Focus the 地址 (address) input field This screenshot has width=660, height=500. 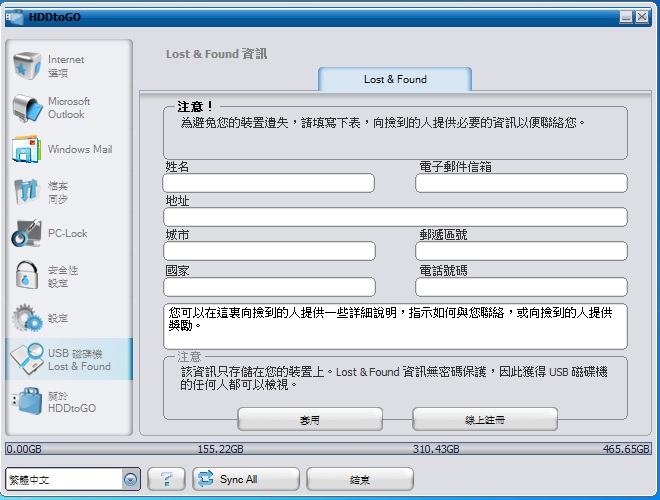[x=395, y=217]
